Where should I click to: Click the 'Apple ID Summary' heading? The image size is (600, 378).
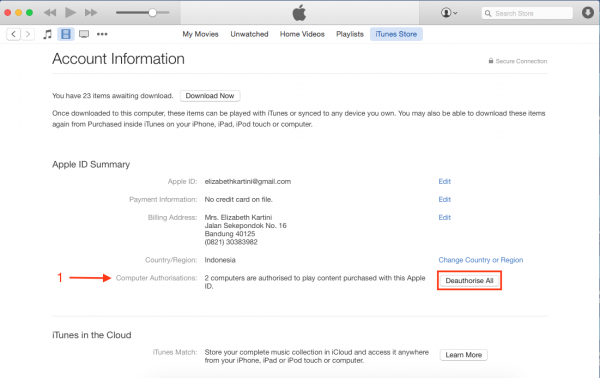[91, 164]
